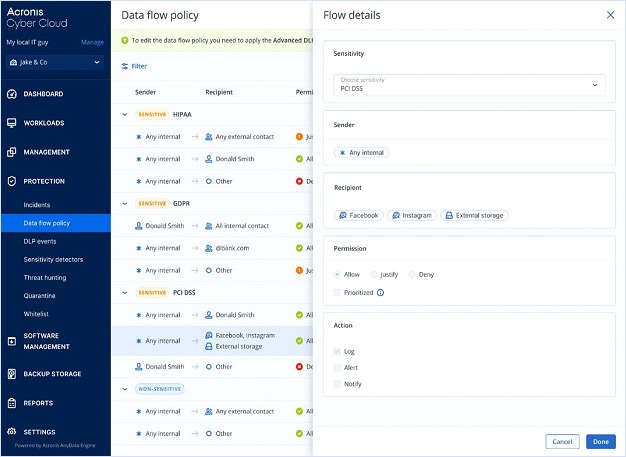This screenshot has width=626, height=457.
Task: Click the Reports chart icon
Action: [x=11, y=403]
